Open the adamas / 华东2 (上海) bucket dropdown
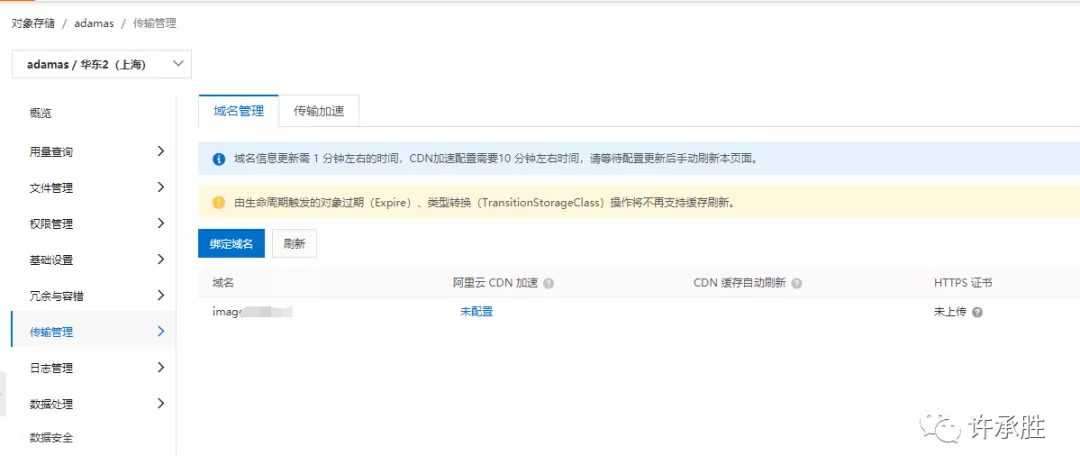The height and width of the screenshot is (474, 1080). point(101,64)
